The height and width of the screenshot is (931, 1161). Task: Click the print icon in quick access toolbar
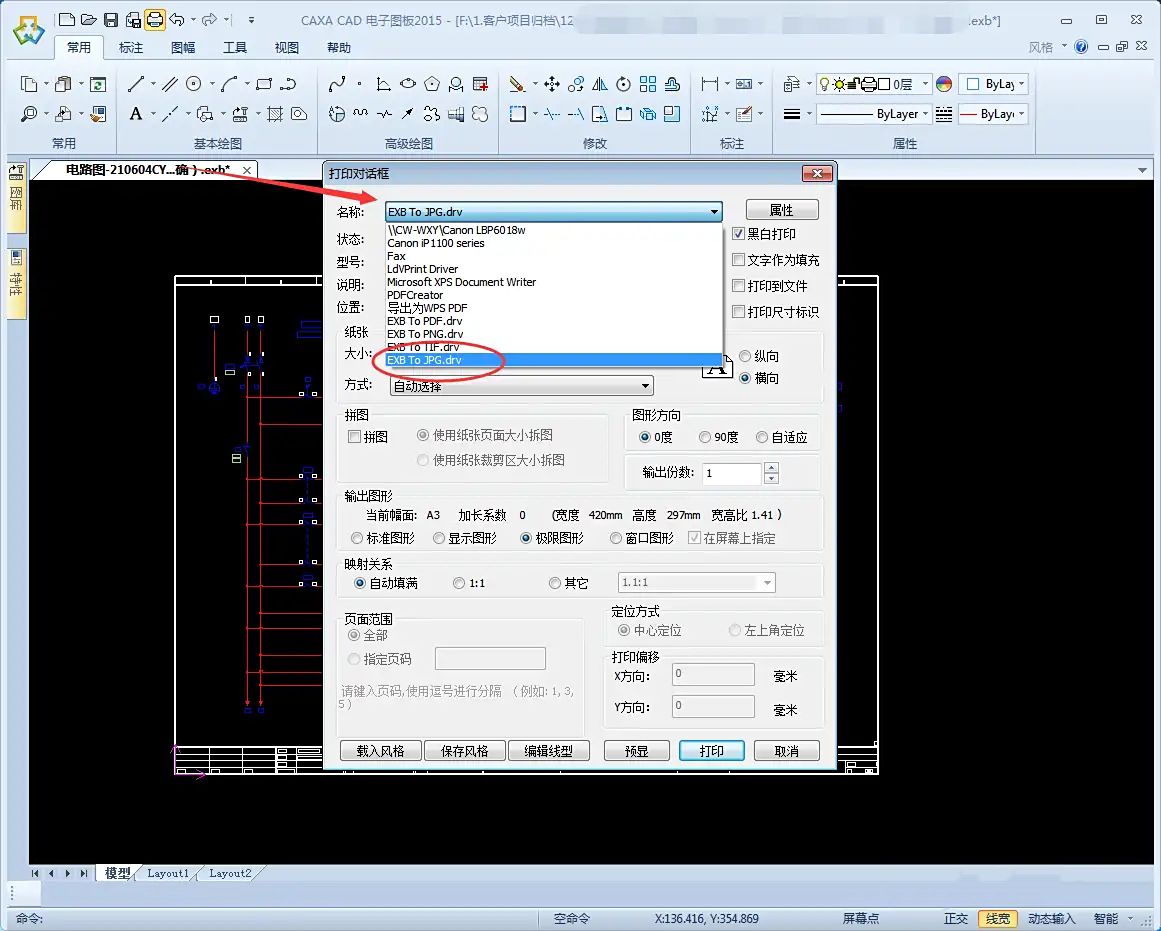pos(155,20)
